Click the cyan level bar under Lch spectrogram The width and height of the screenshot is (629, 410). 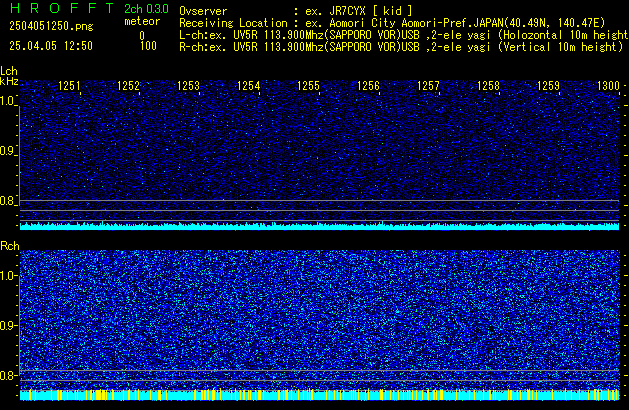coord(319,226)
